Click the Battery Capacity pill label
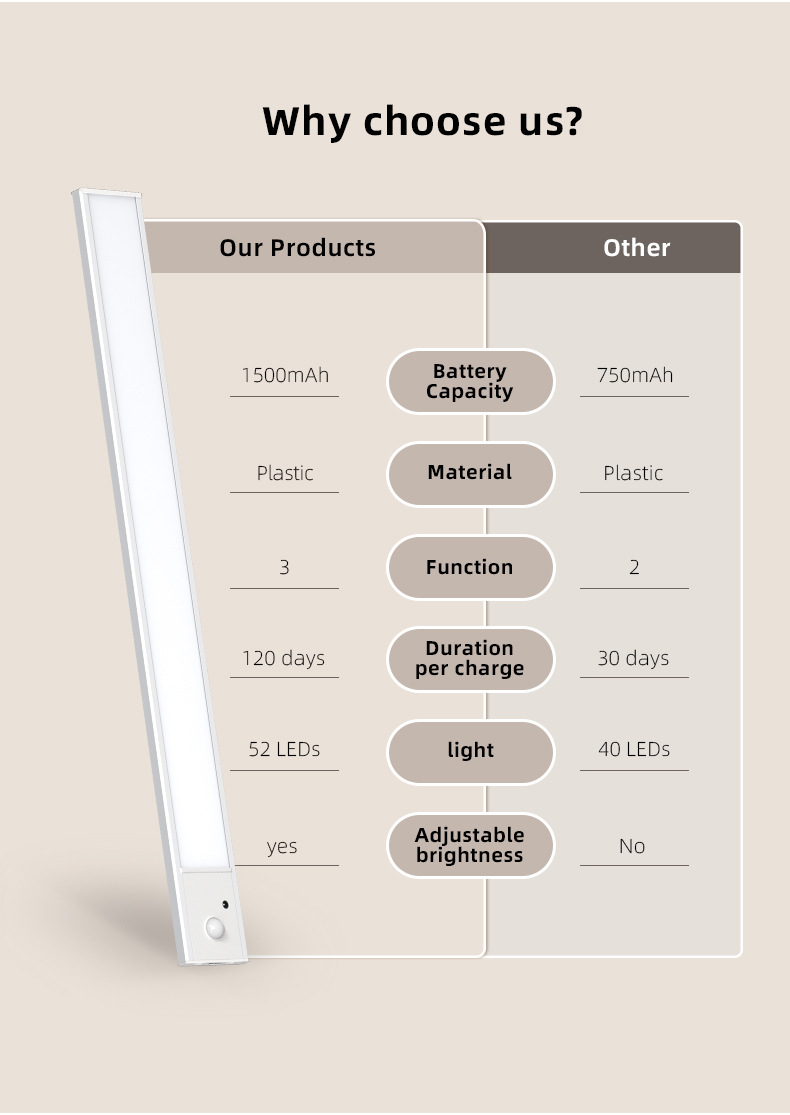This screenshot has width=790, height=1115. tap(470, 381)
